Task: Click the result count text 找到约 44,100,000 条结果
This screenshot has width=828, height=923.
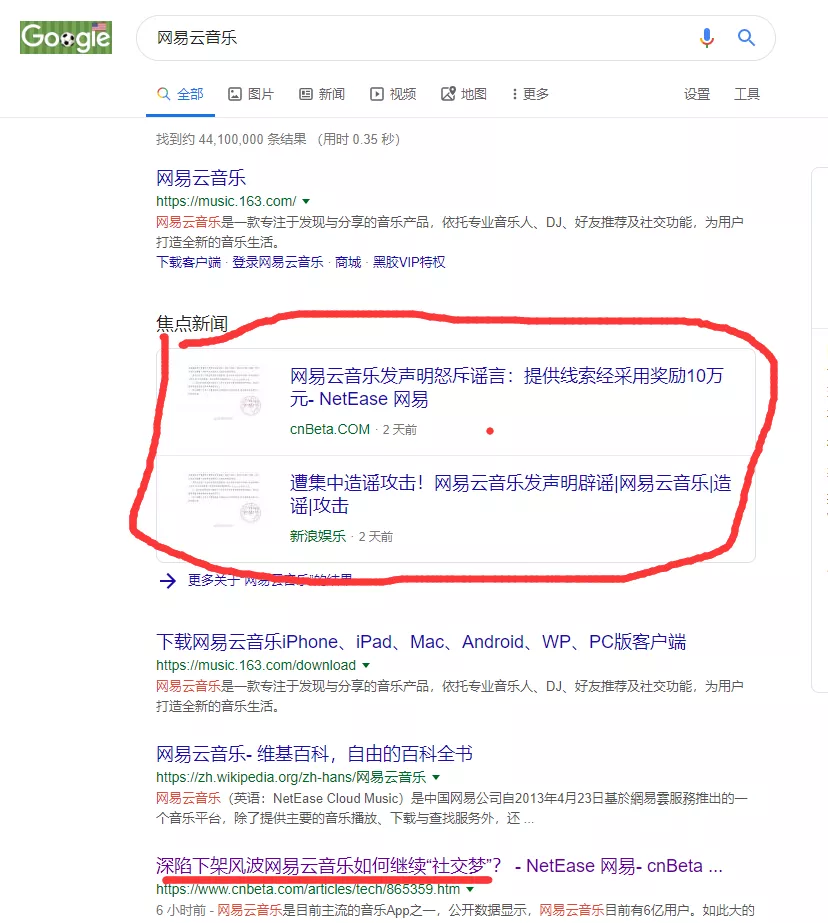Action: (231, 140)
